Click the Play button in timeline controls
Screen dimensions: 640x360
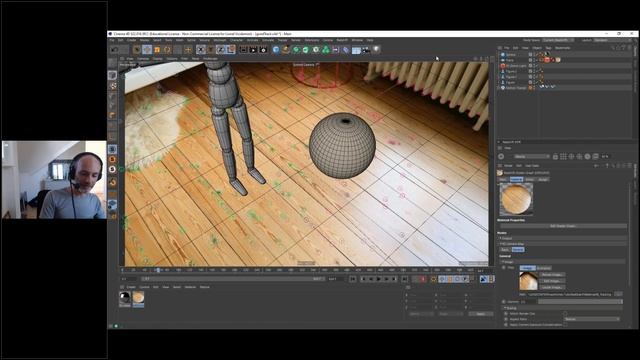point(378,279)
